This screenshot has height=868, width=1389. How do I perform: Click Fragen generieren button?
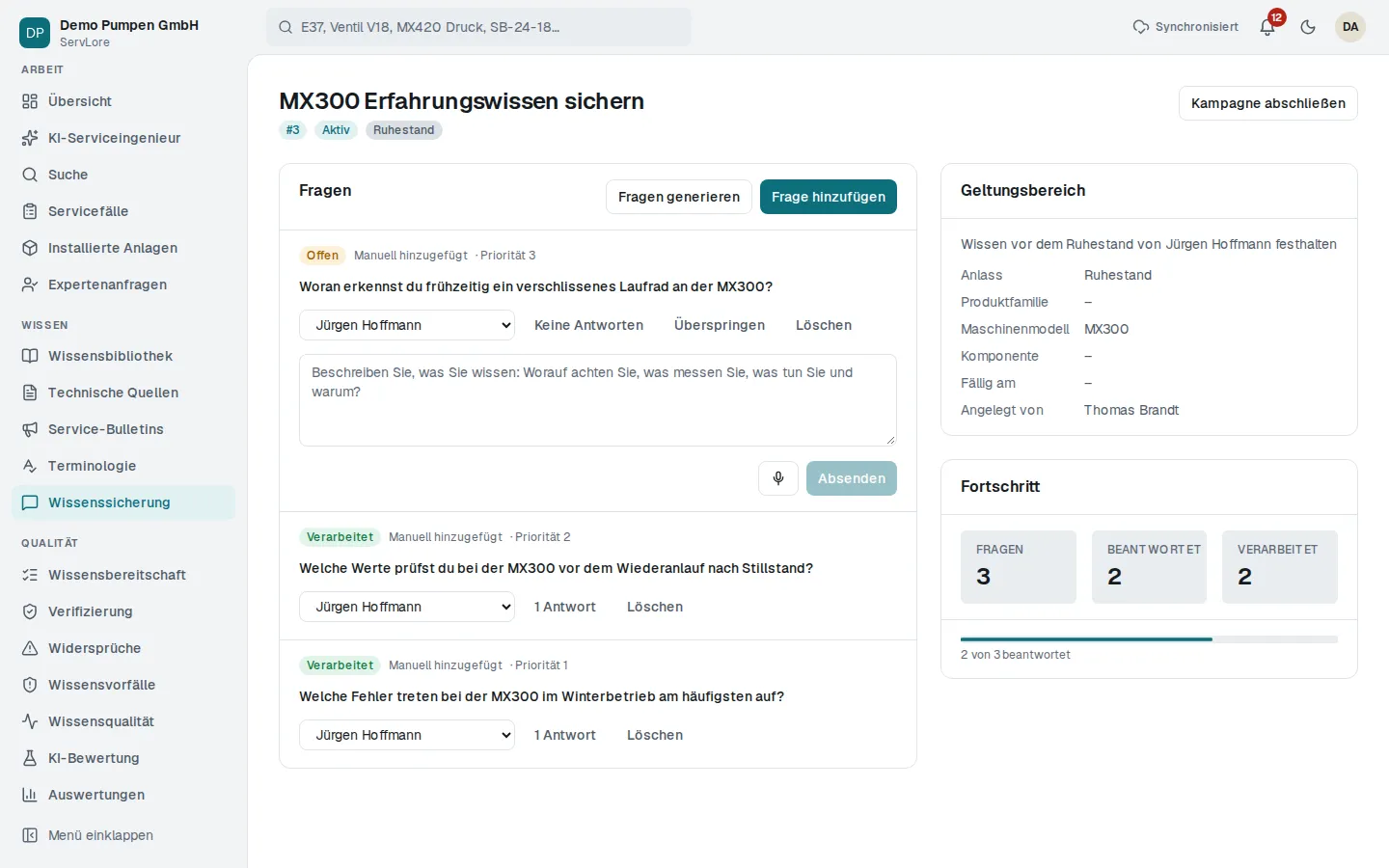pos(679,197)
